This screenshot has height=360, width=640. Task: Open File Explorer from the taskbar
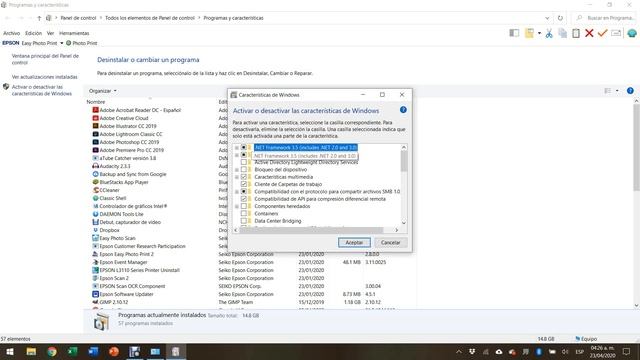(31, 351)
